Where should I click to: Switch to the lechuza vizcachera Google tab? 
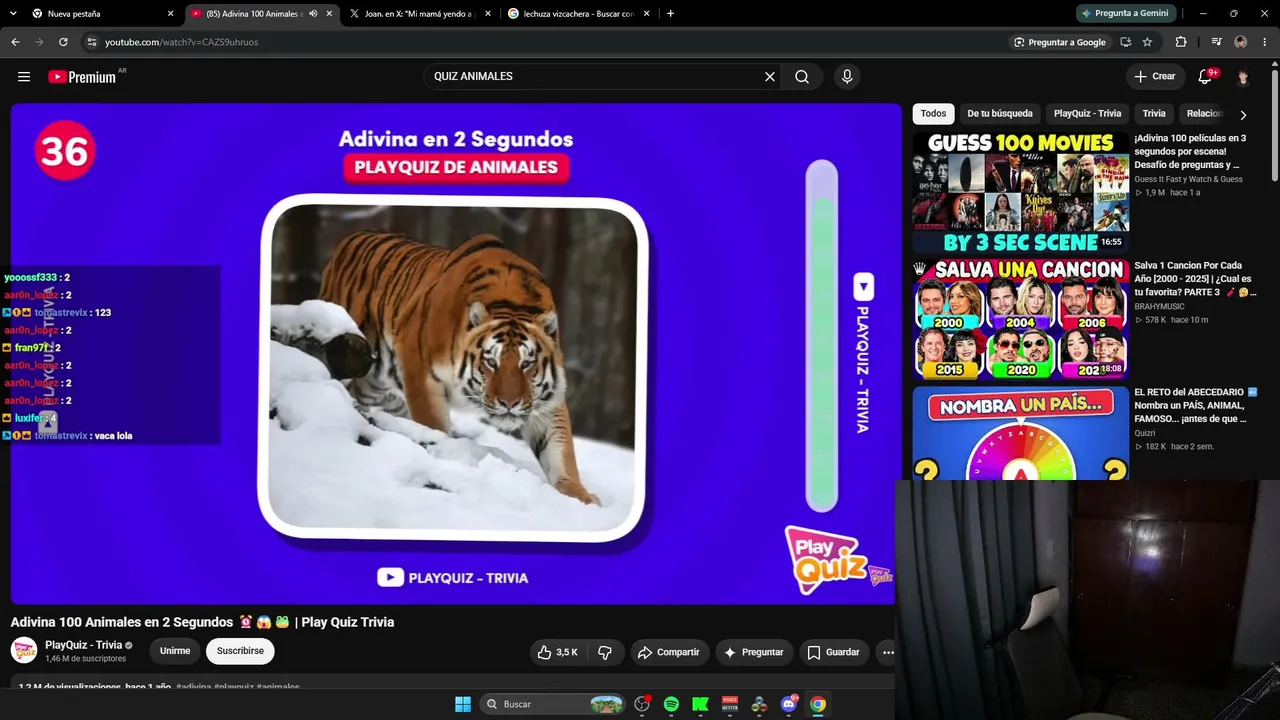(578, 14)
